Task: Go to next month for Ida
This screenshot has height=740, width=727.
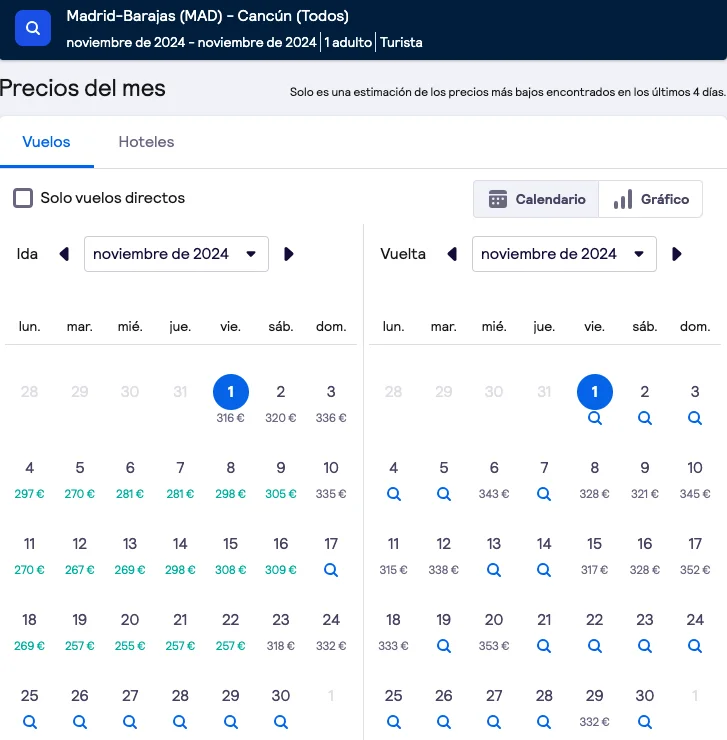Action: (x=288, y=254)
